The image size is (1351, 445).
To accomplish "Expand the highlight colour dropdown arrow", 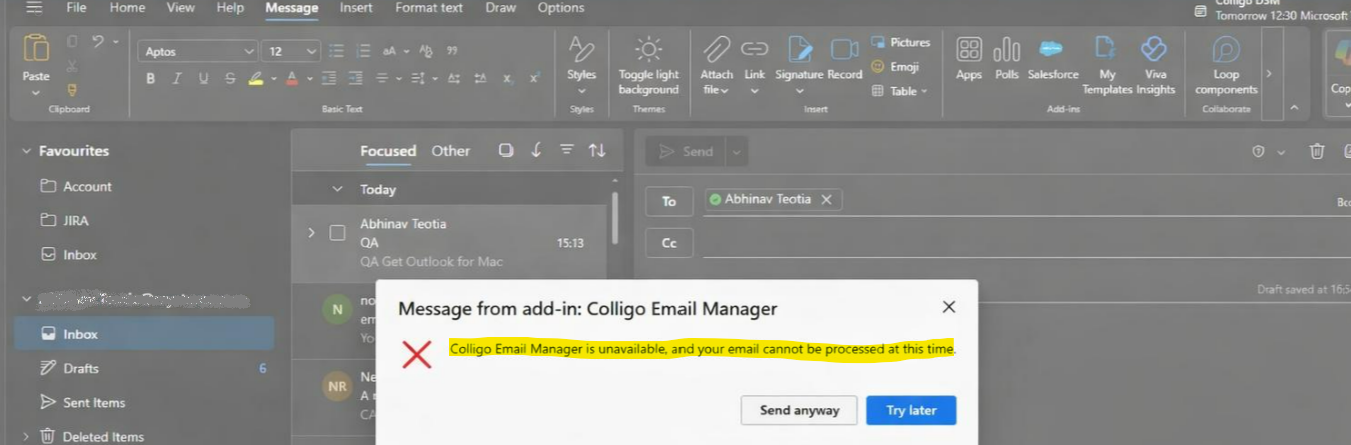I will [x=273, y=78].
